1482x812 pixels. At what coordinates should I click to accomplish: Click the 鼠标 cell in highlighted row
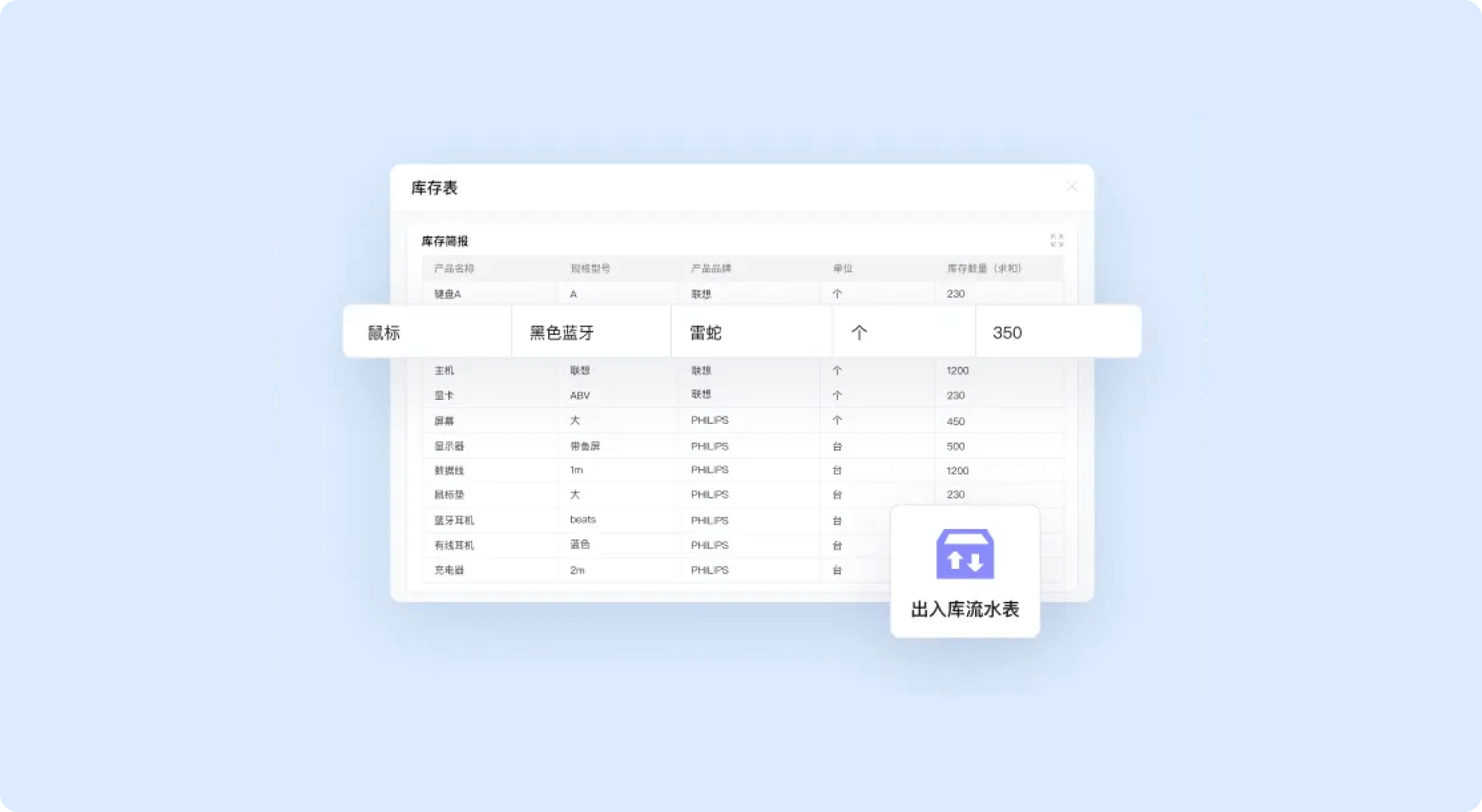click(x=384, y=332)
